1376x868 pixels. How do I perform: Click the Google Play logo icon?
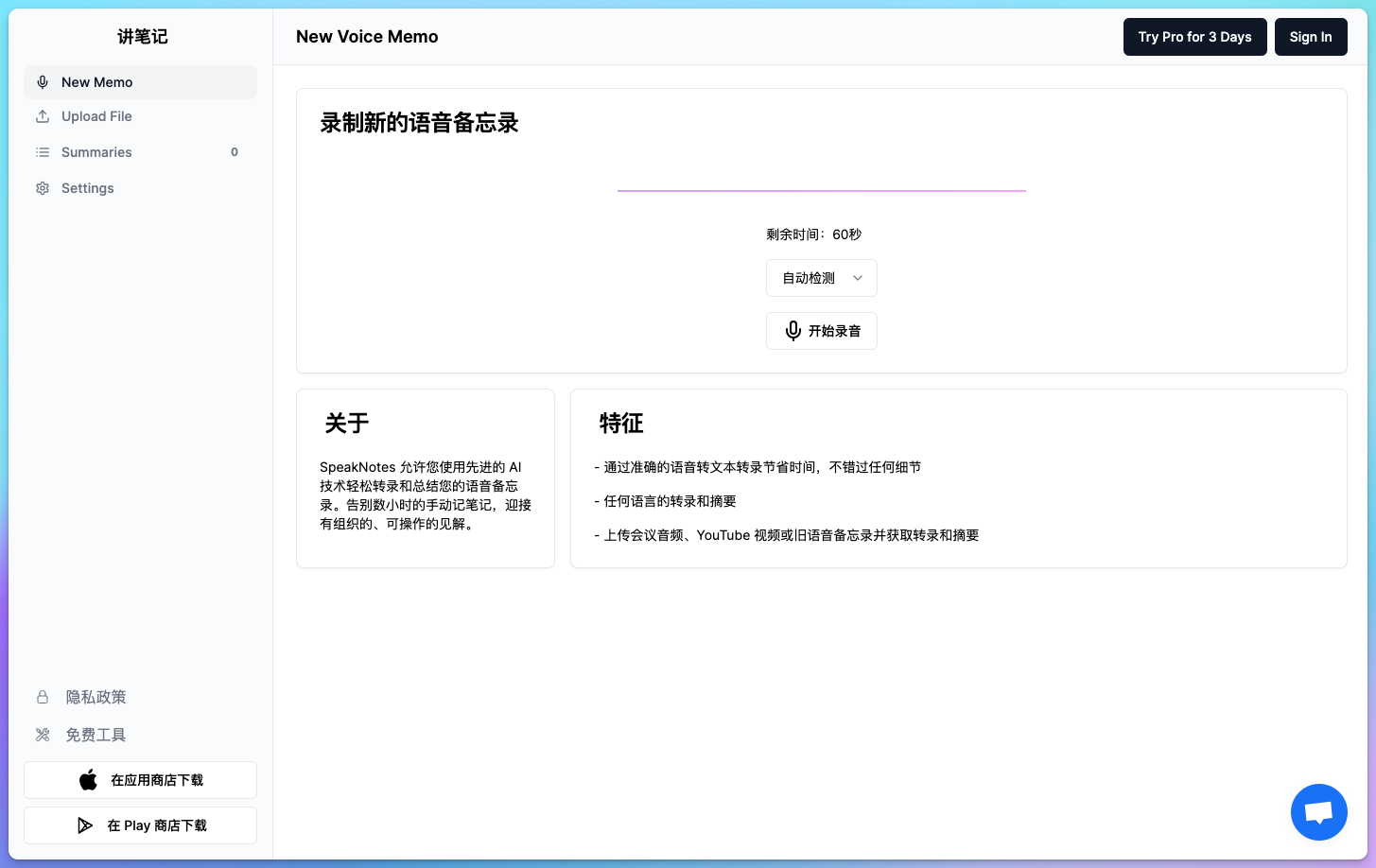[x=85, y=825]
